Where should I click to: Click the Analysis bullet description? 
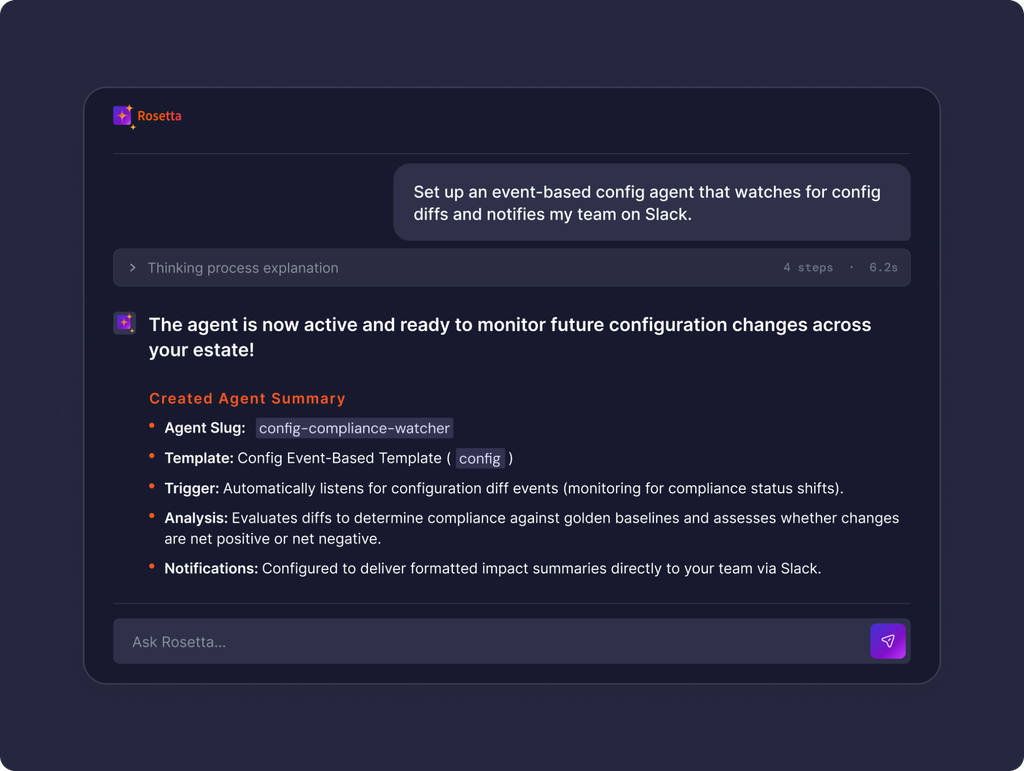[532, 528]
